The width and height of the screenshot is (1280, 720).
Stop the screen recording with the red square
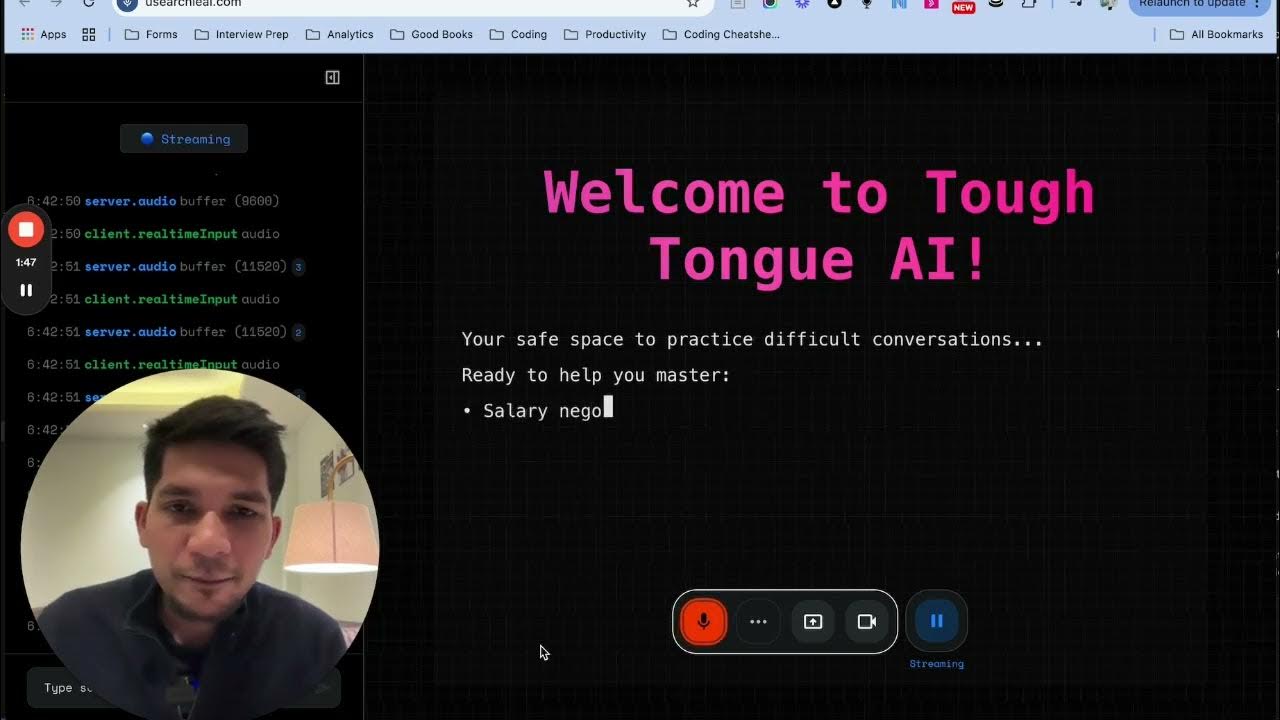coord(26,228)
